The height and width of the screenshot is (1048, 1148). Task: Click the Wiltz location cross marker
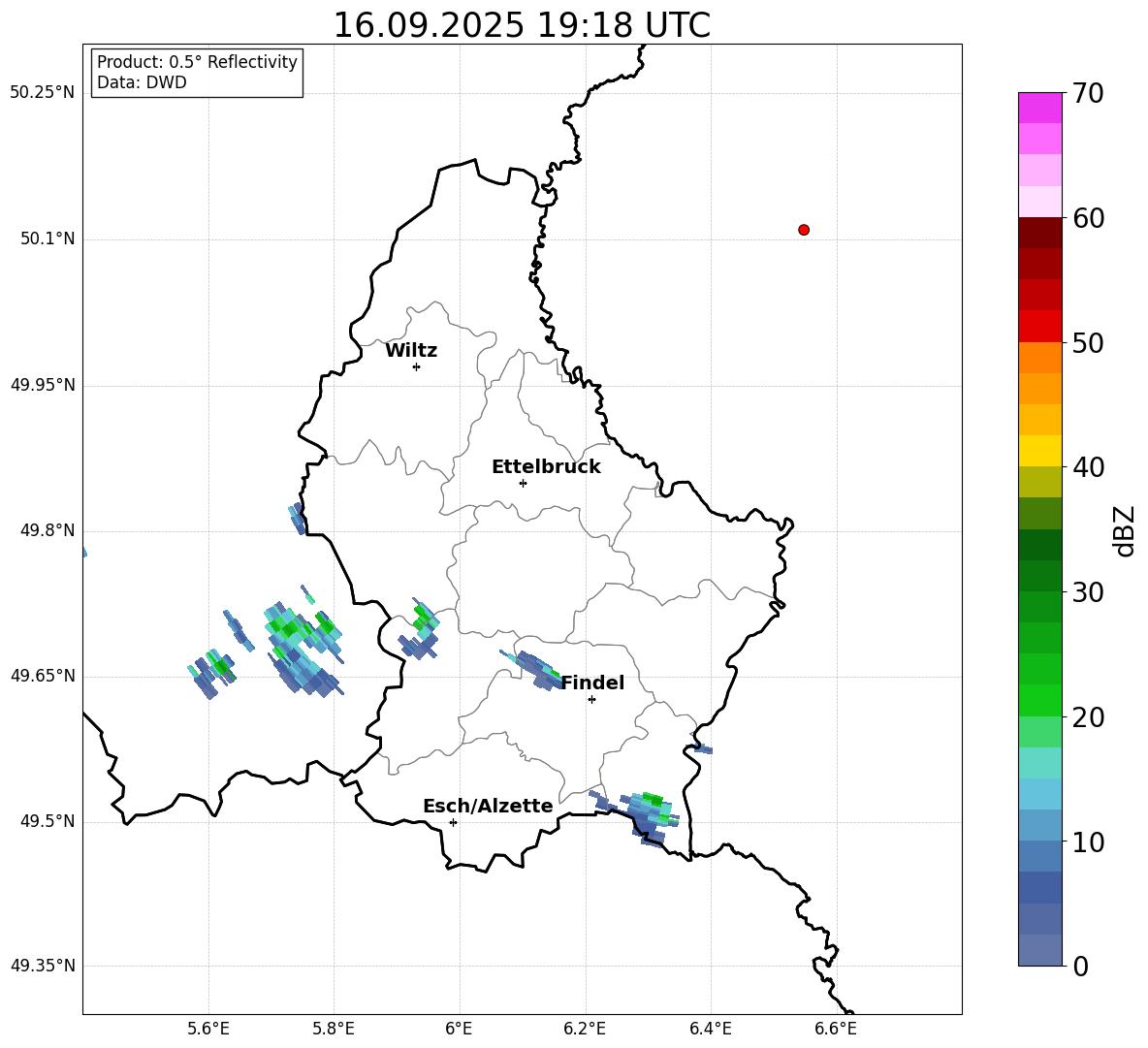point(417,366)
